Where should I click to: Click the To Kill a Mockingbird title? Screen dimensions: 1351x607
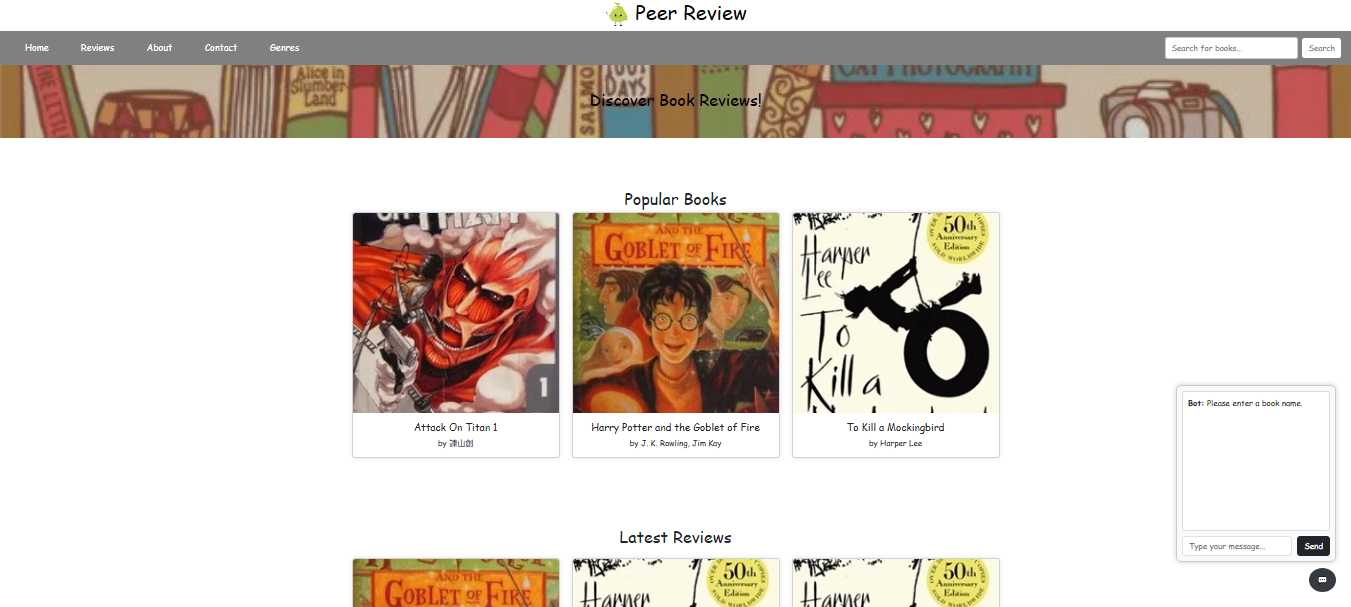point(896,427)
